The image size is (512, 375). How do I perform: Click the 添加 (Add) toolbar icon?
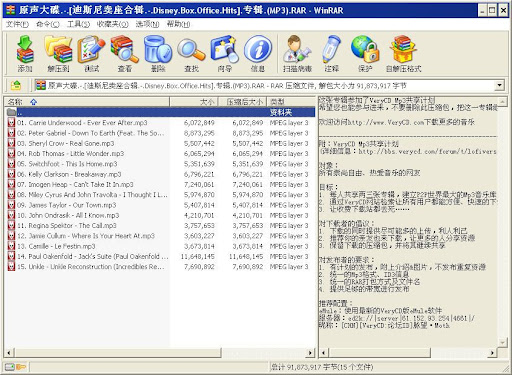tap(25, 50)
